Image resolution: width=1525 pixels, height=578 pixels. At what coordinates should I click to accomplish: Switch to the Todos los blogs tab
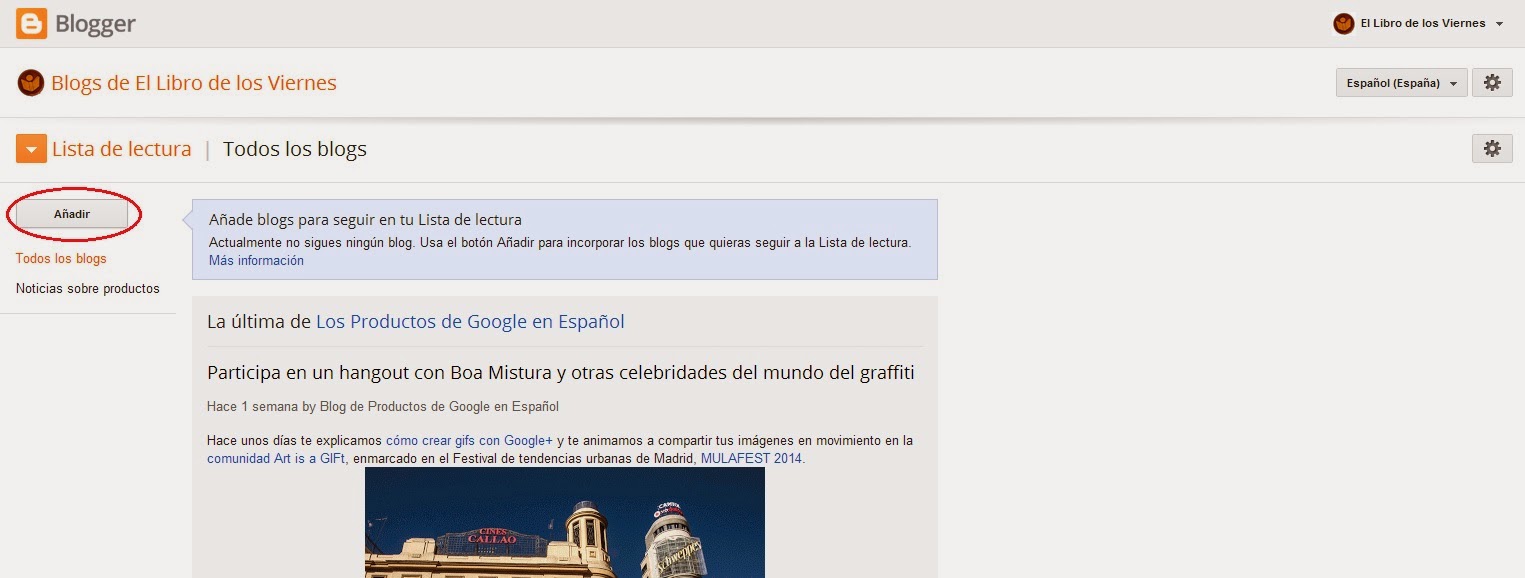click(x=294, y=148)
